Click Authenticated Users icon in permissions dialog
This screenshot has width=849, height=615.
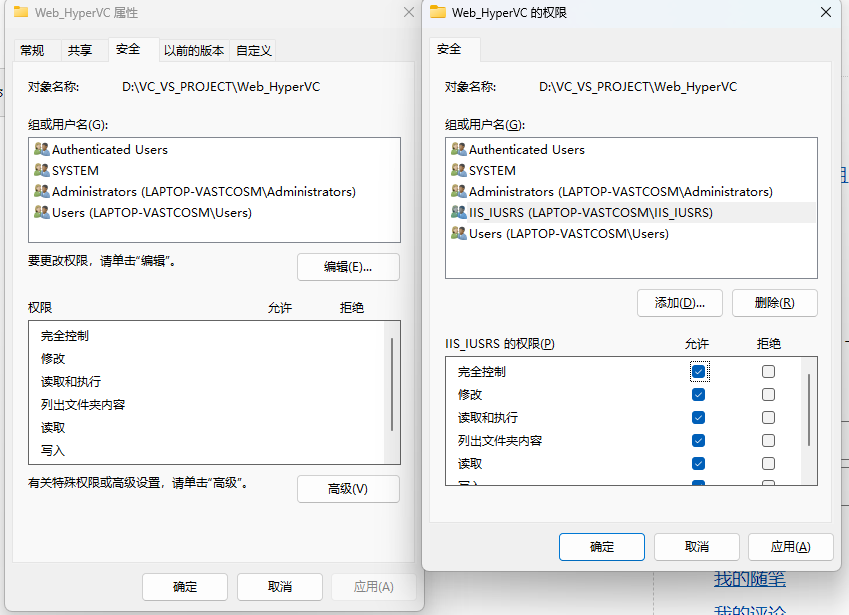tap(459, 149)
